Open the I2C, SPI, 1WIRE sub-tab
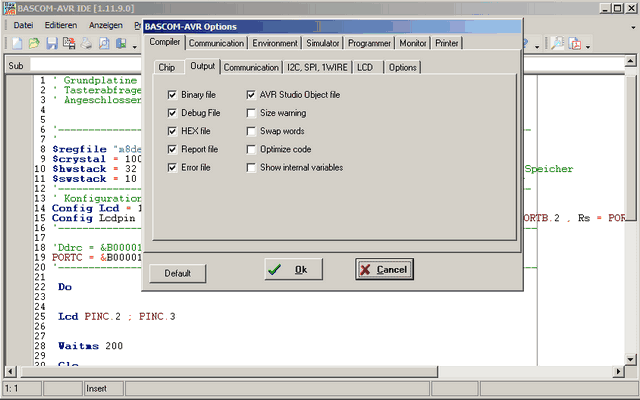640x400 pixels. click(x=318, y=67)
